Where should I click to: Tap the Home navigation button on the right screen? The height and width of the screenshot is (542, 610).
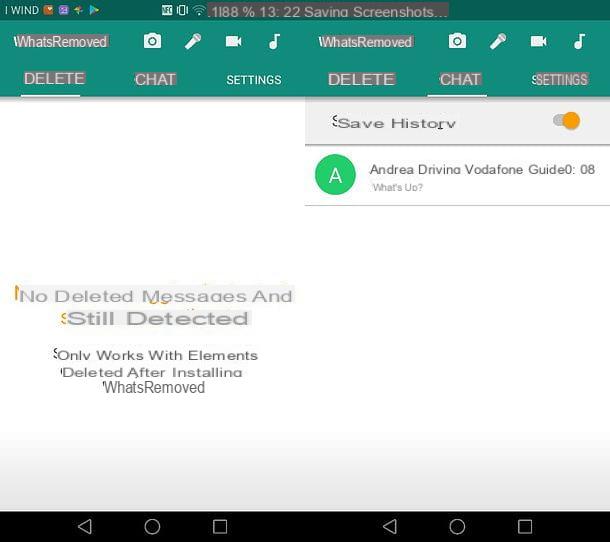(x=457, y=526)
